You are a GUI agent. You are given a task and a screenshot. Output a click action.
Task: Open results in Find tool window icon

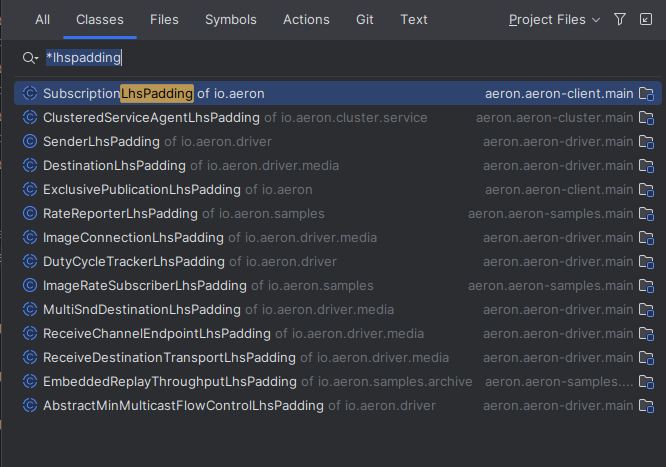click(x=646, y=19)
